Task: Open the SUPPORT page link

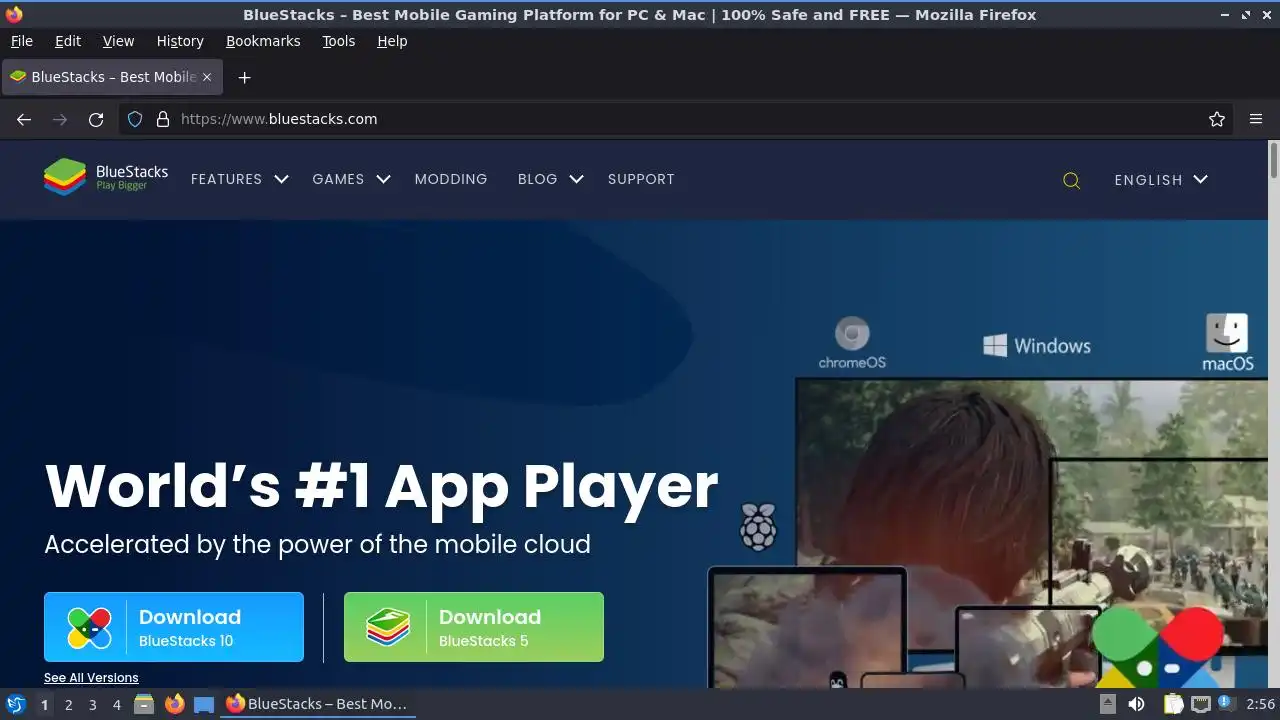Action: (641, 179)
